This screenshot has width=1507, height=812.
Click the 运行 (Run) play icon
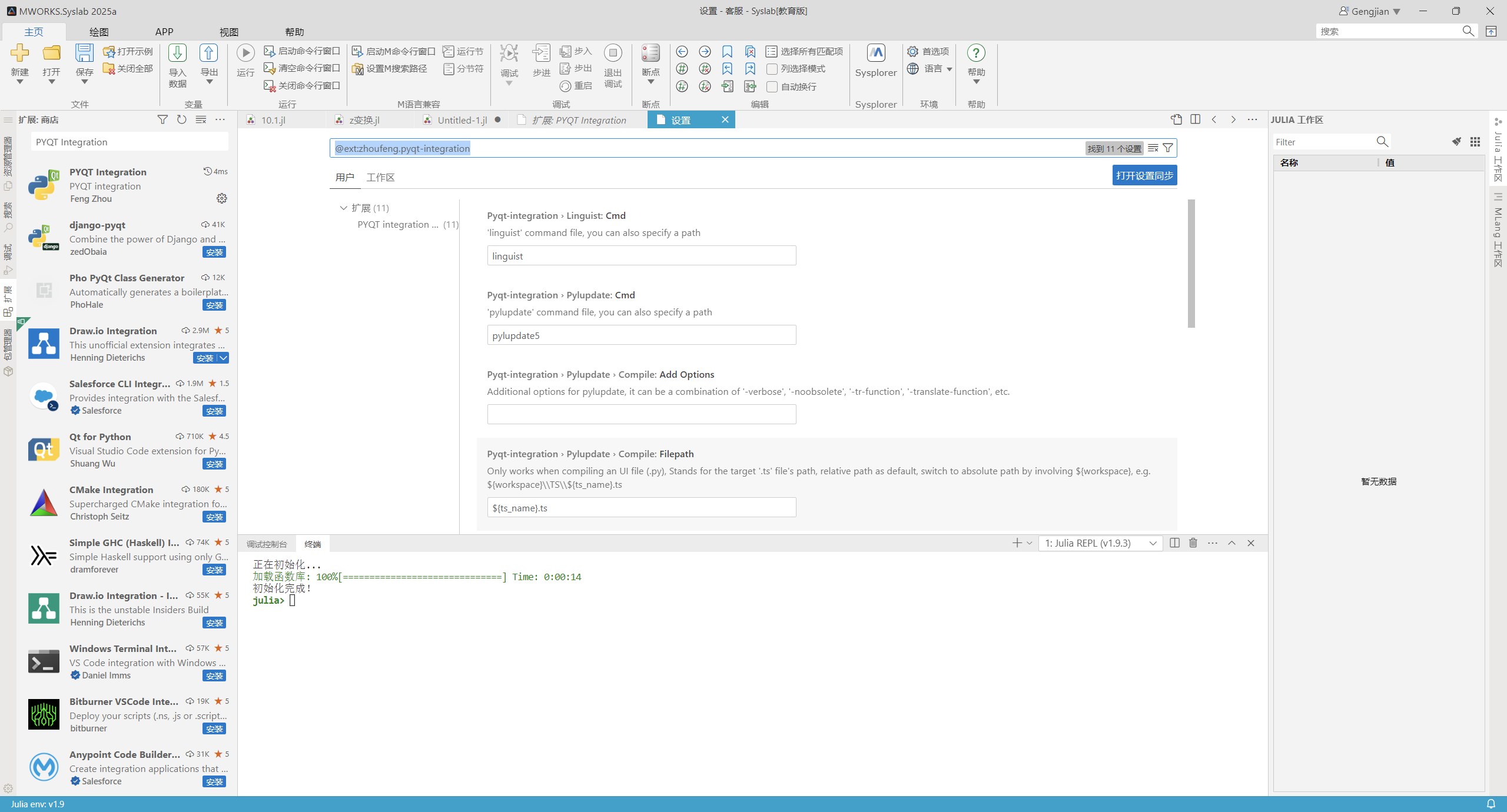(x=245, y=53)
